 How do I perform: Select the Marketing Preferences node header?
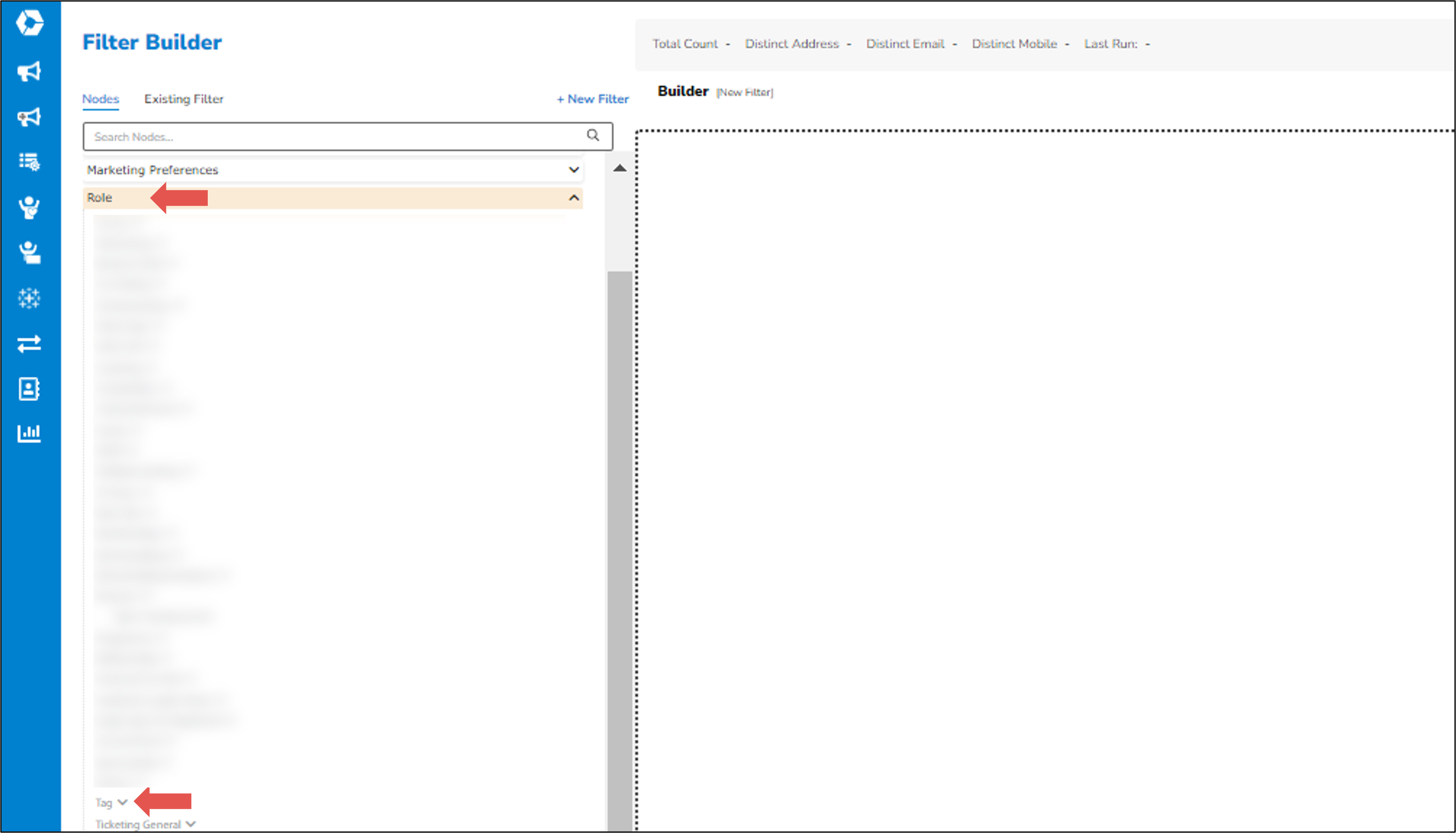coord(333,170)
